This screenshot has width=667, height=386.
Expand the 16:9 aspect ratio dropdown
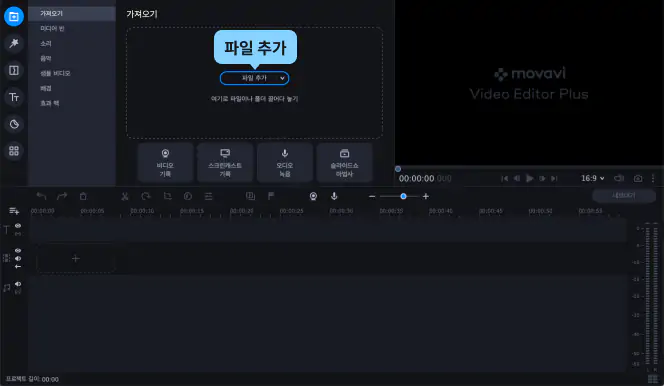(x=593, y=178)
